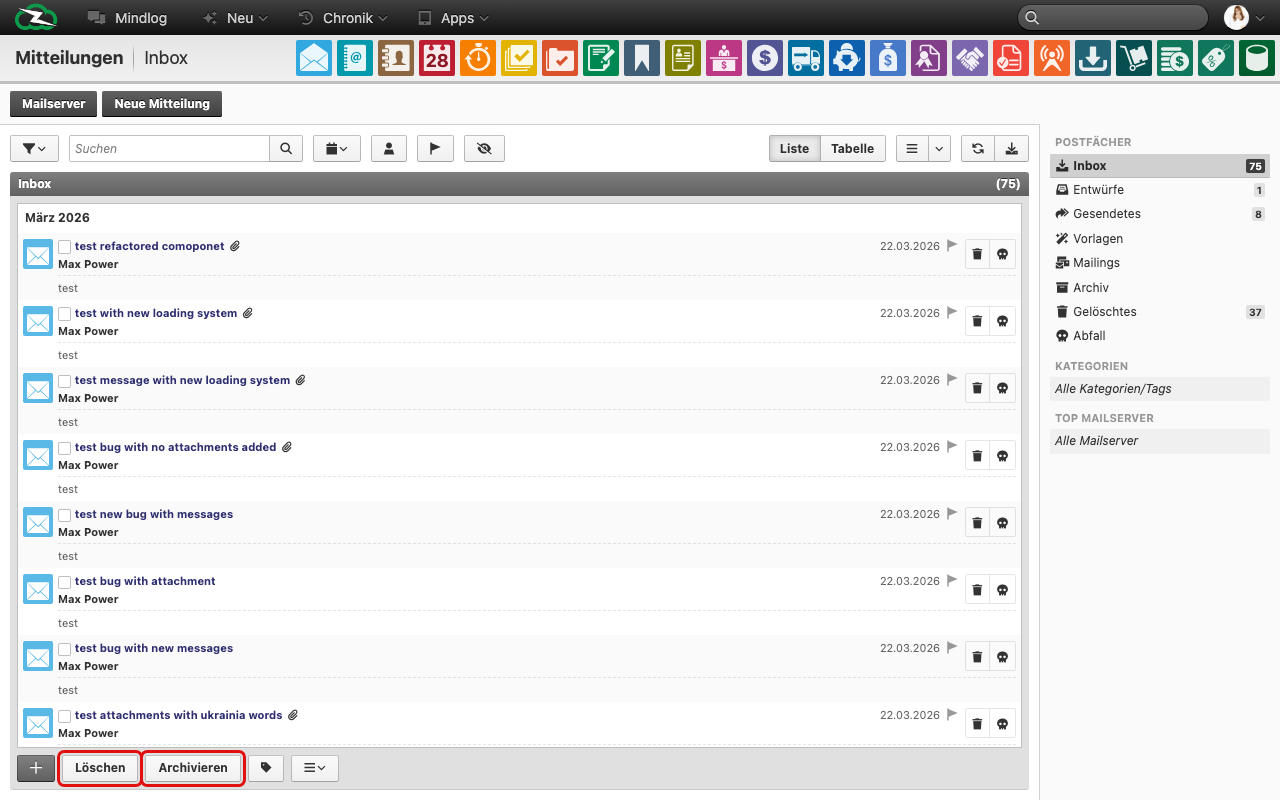The width and height of the screenshot is (1280, 800).
Task: Check the 'test bug with new messages' checkbox
Action: [x=65, y=649]
